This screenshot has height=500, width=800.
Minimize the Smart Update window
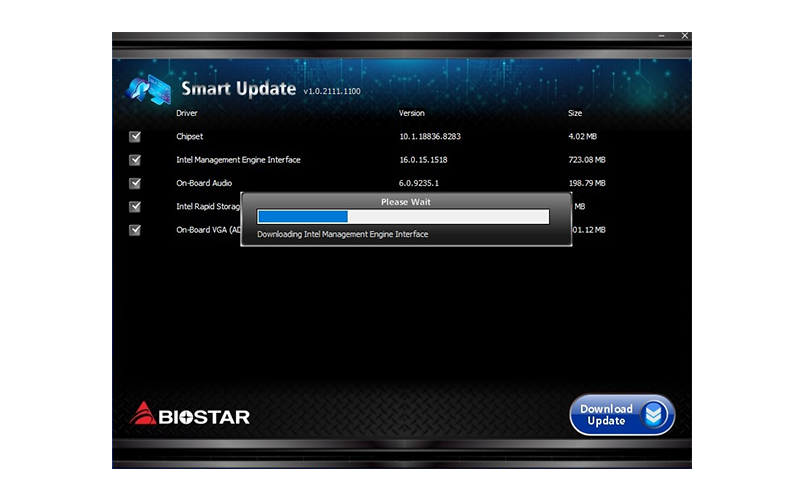click(x=661, y=36)
